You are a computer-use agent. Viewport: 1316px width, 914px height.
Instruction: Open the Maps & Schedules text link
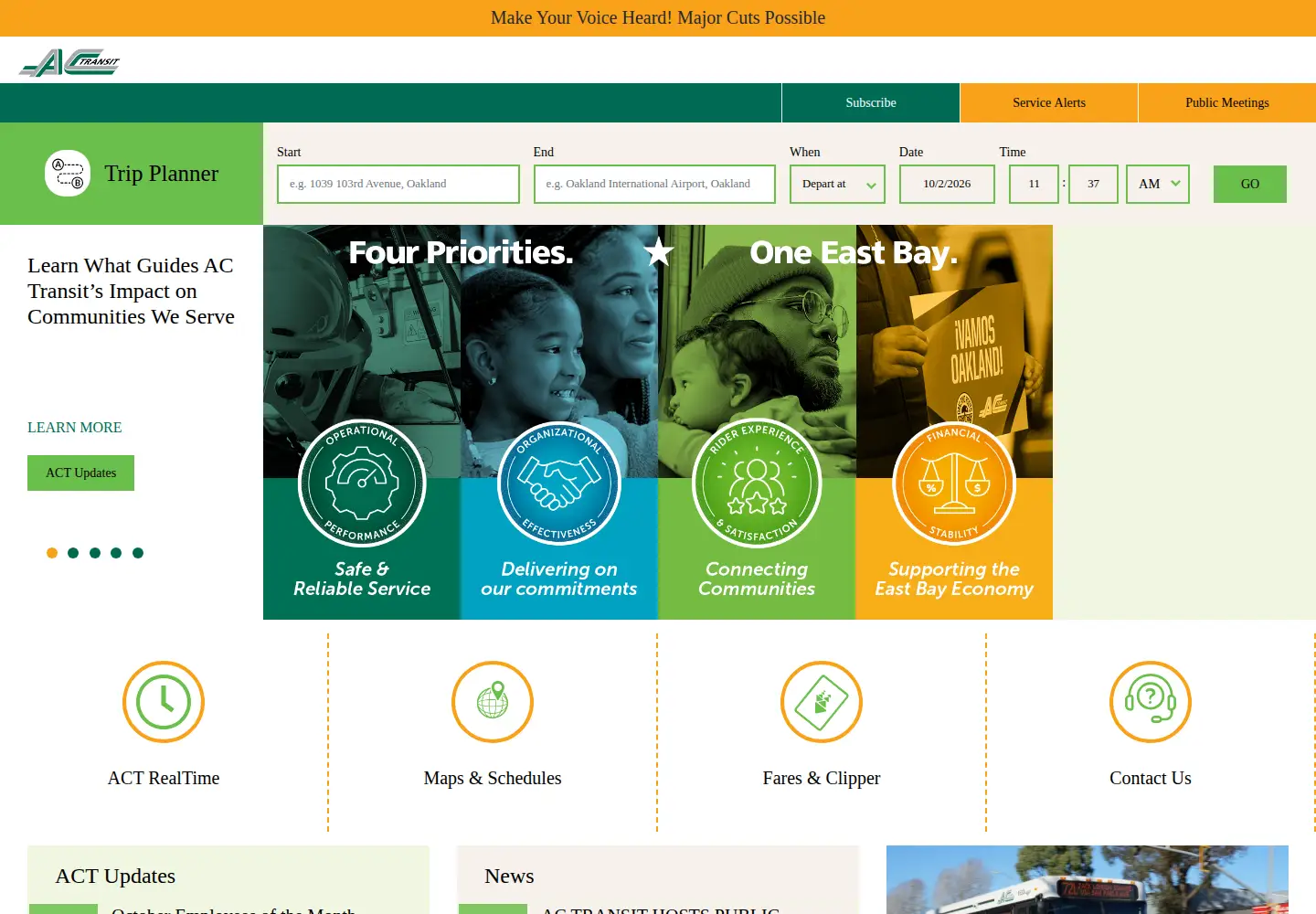(493, 778)
